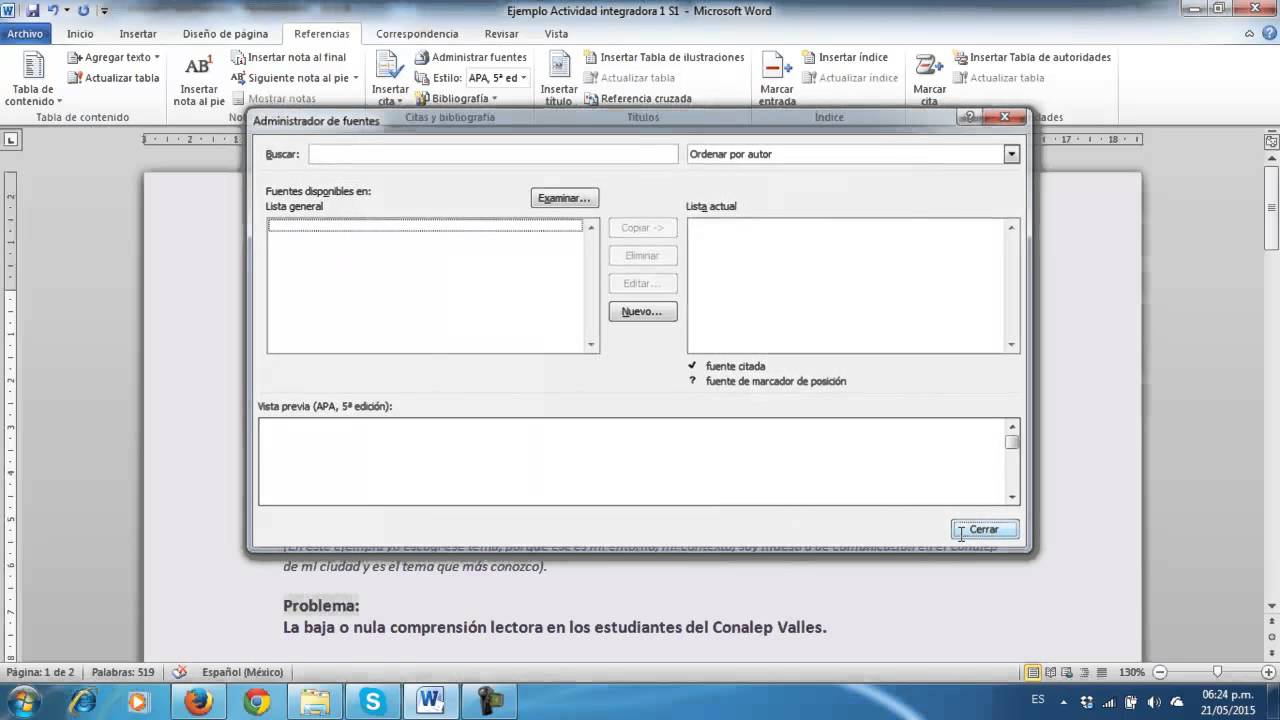
Task: Open Internet Explorer from the taskbar
Action: coord(82,701)
